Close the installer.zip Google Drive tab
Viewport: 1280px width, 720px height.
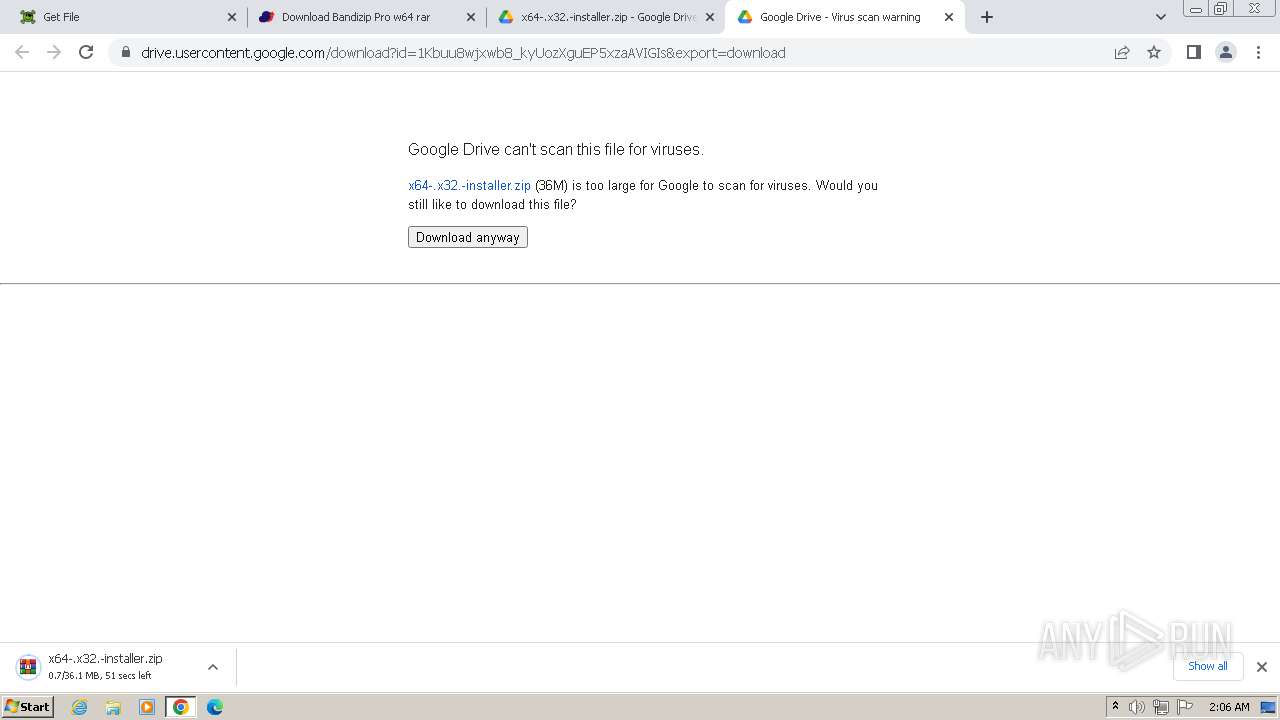coord(710,17)
